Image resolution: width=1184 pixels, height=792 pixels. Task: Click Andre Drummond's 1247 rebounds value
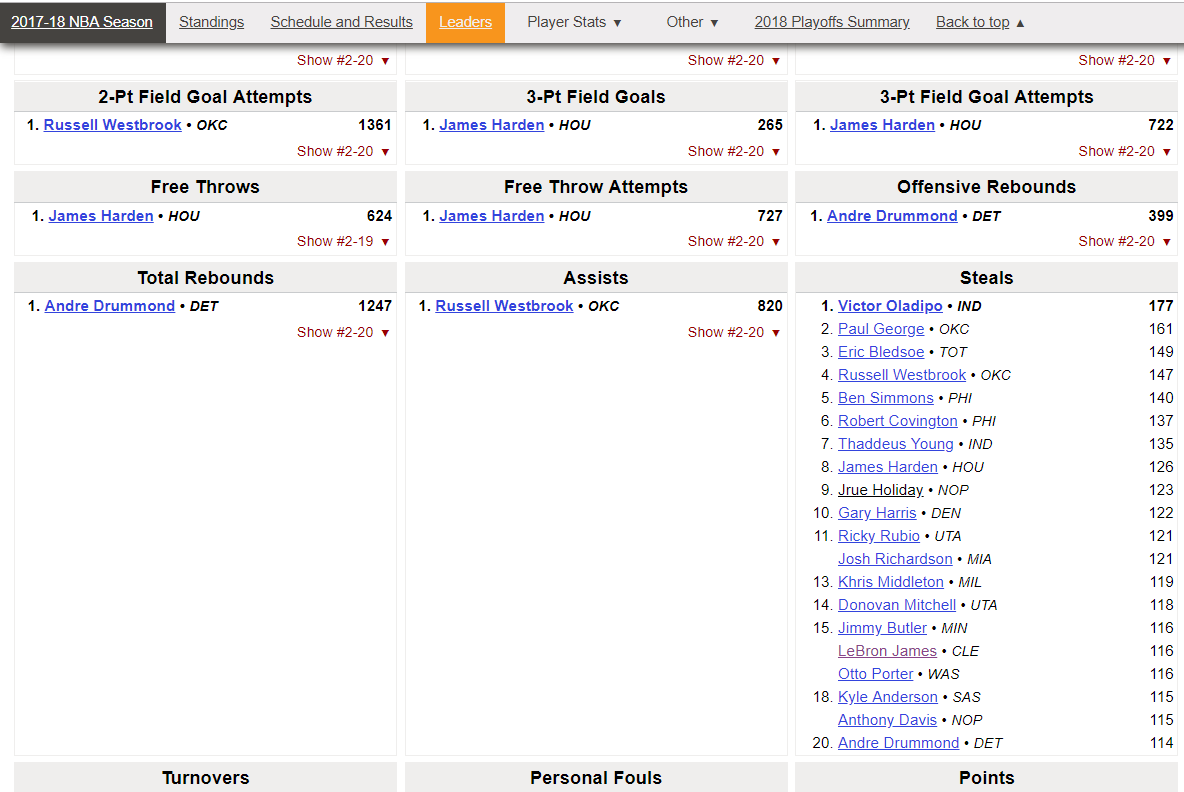click(x=375, y=306)
